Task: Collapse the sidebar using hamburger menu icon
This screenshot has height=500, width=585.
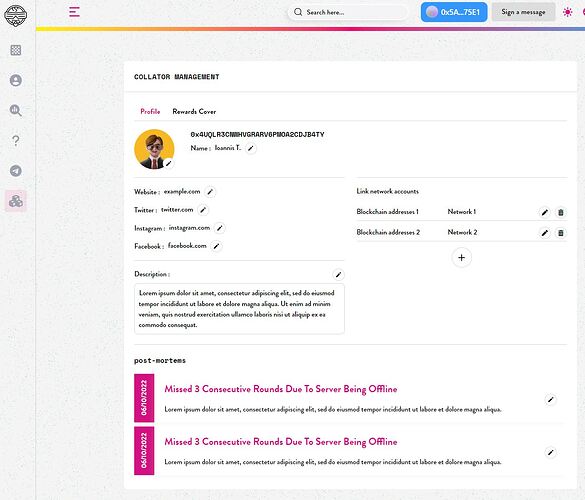Action: (x=74, y=12)
